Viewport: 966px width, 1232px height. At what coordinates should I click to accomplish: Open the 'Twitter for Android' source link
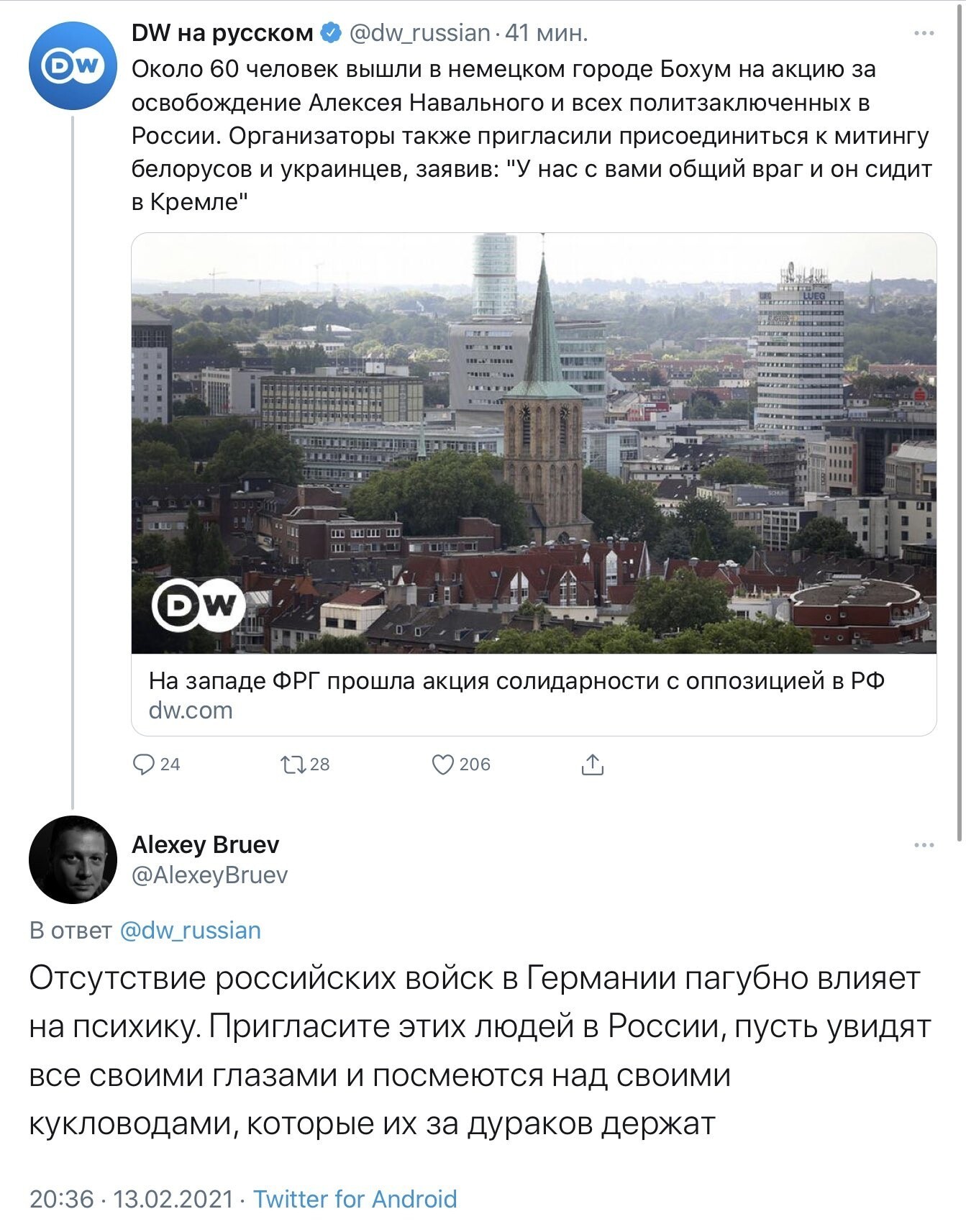coord(355,1199)
